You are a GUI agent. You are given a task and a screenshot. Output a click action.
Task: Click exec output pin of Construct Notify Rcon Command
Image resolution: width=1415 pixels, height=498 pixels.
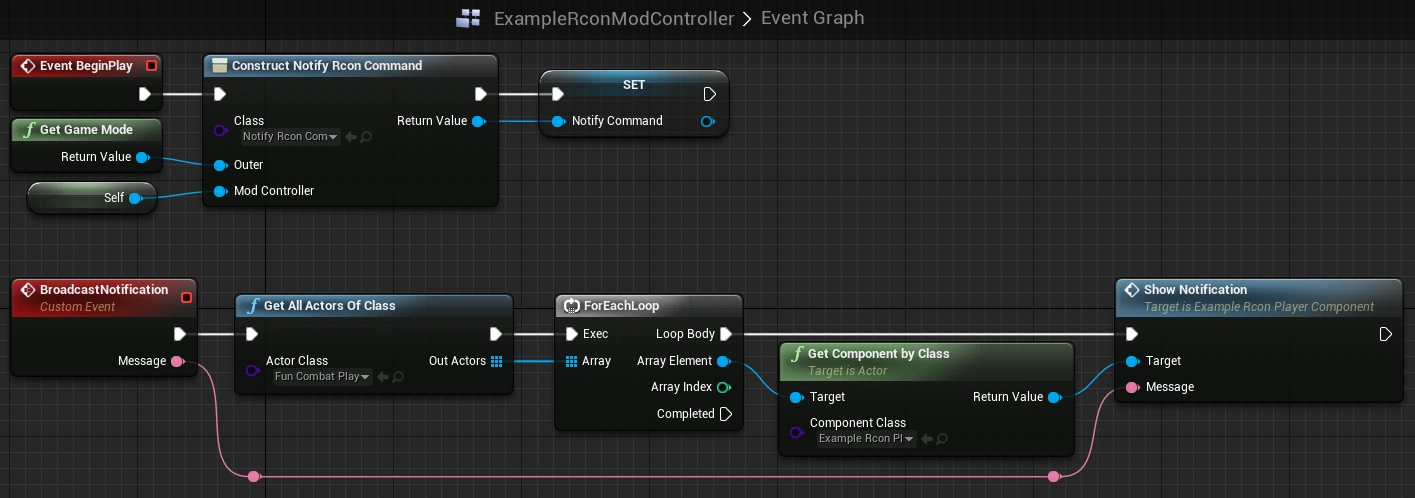point(481,94)
